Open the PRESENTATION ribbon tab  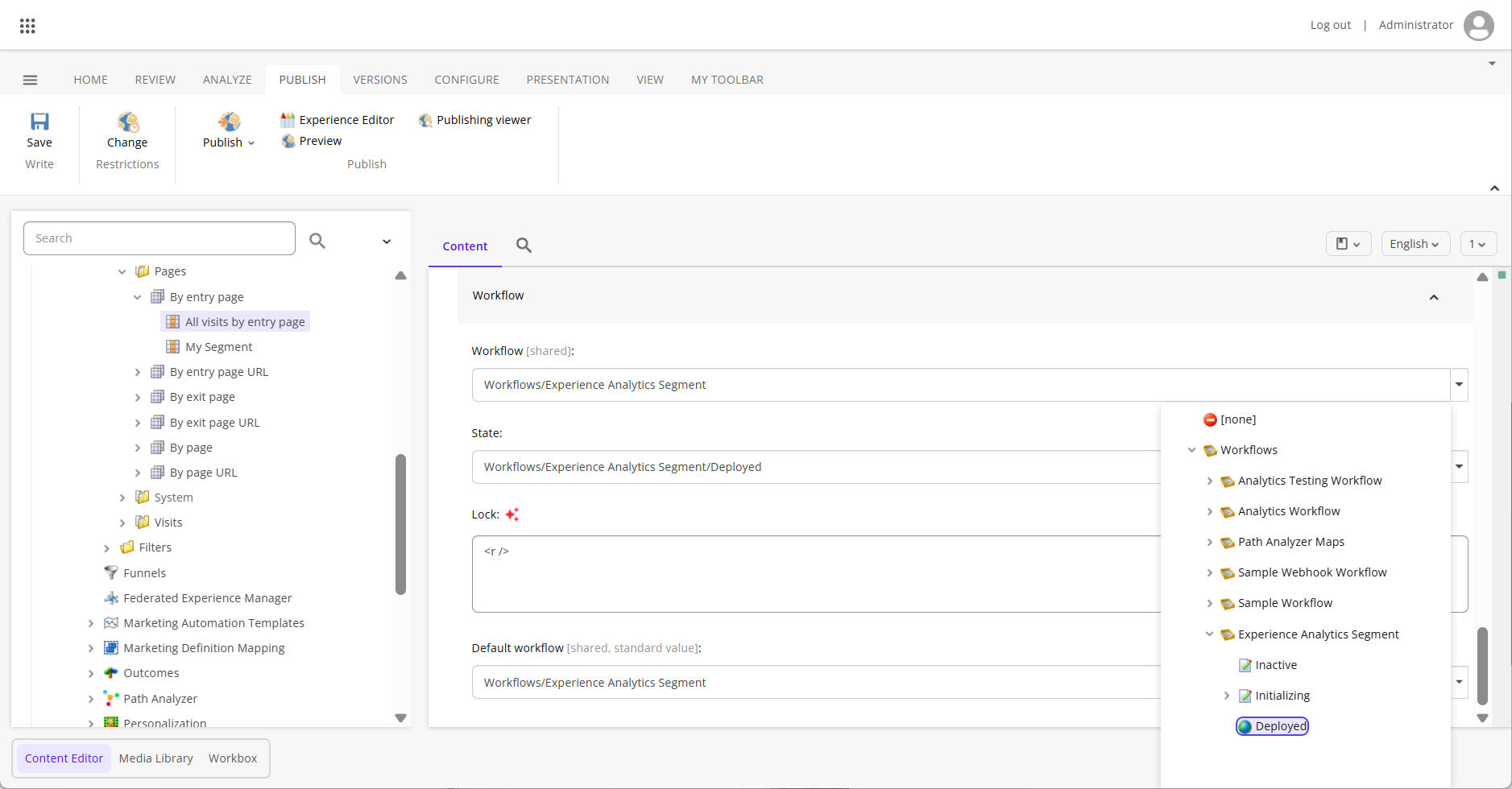click(x=568, y=80)
